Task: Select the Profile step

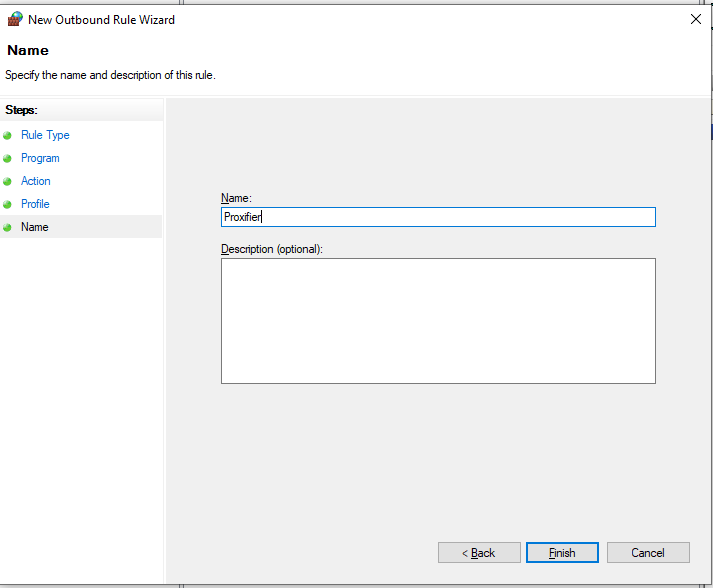Action: pyautogui.click(x=35, y=204)
